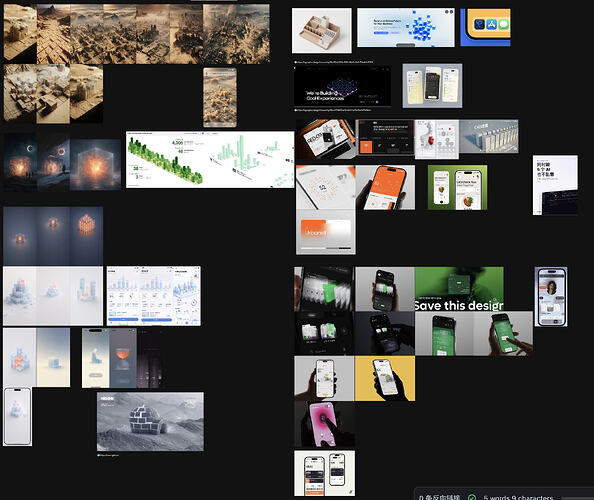
Task: Select the glowing cube inside ice box image
Action: [95, 164]
